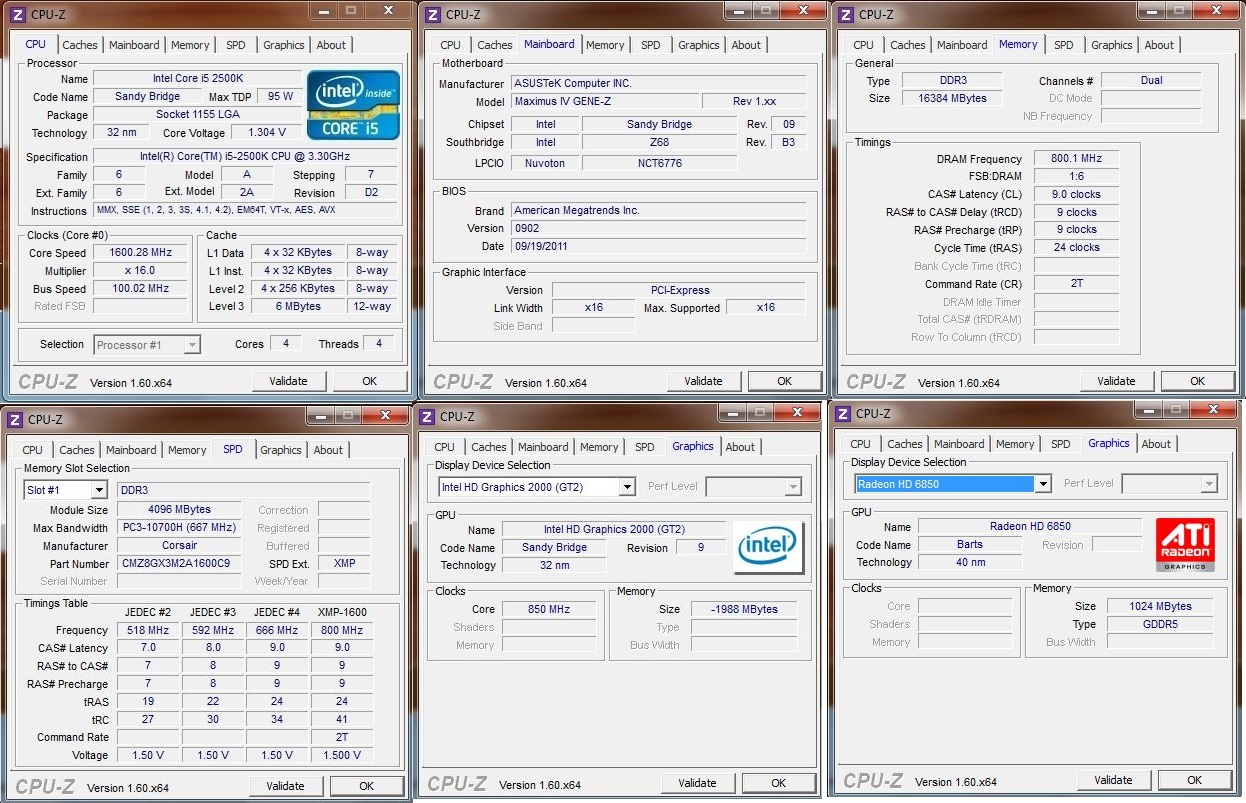Open Mainboard tab in the Radeon HD 6850 window
The height and width of the screenshot is (803, 1246).
pyautogui.click(x=959, y=444)
